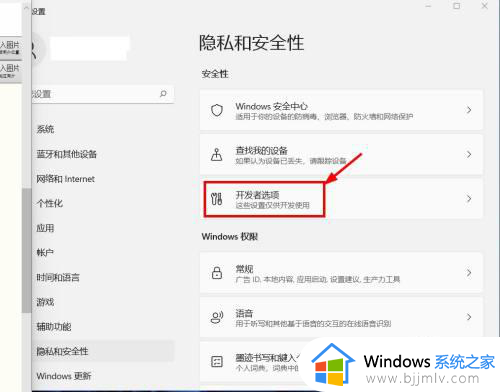Open the 墨迹书写和键入 card title
Screen dimensions: 500x392
coord(266,358)
